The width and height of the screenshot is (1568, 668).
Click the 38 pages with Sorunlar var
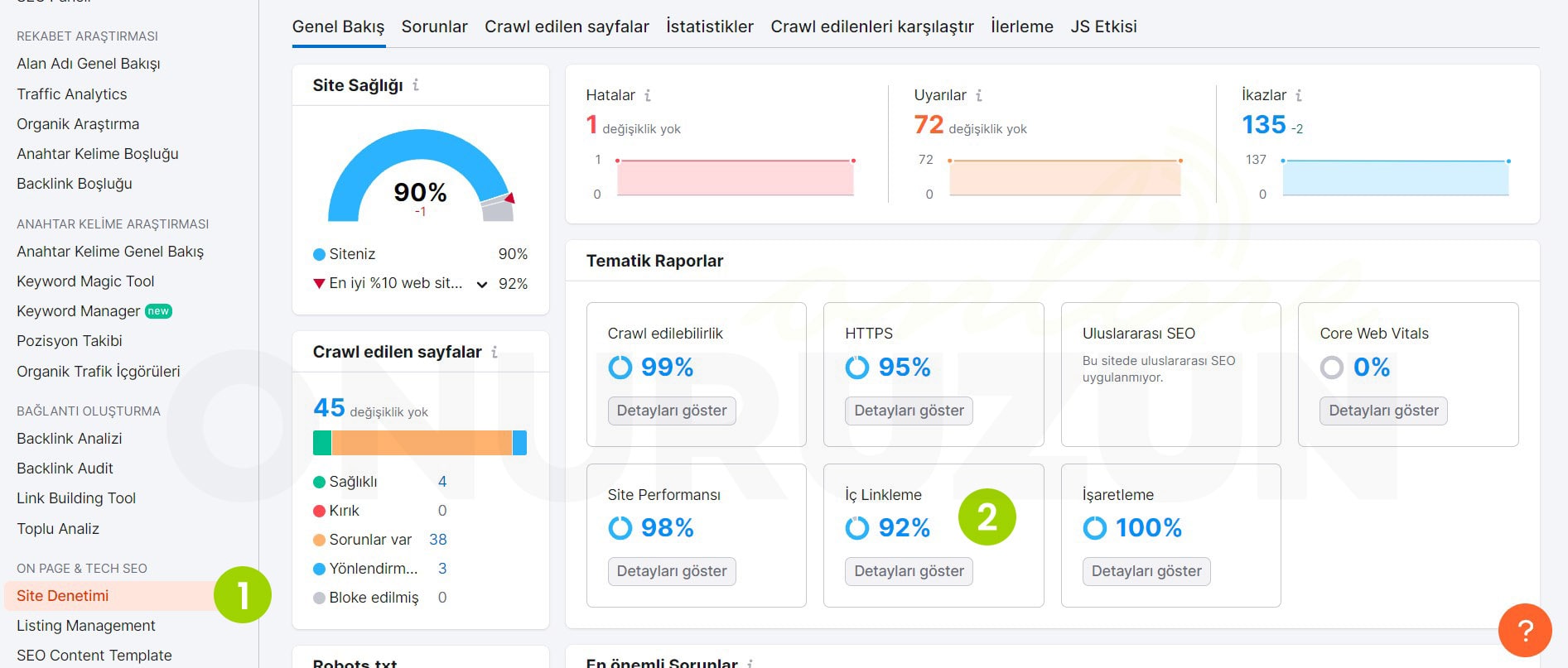point(437,540)
